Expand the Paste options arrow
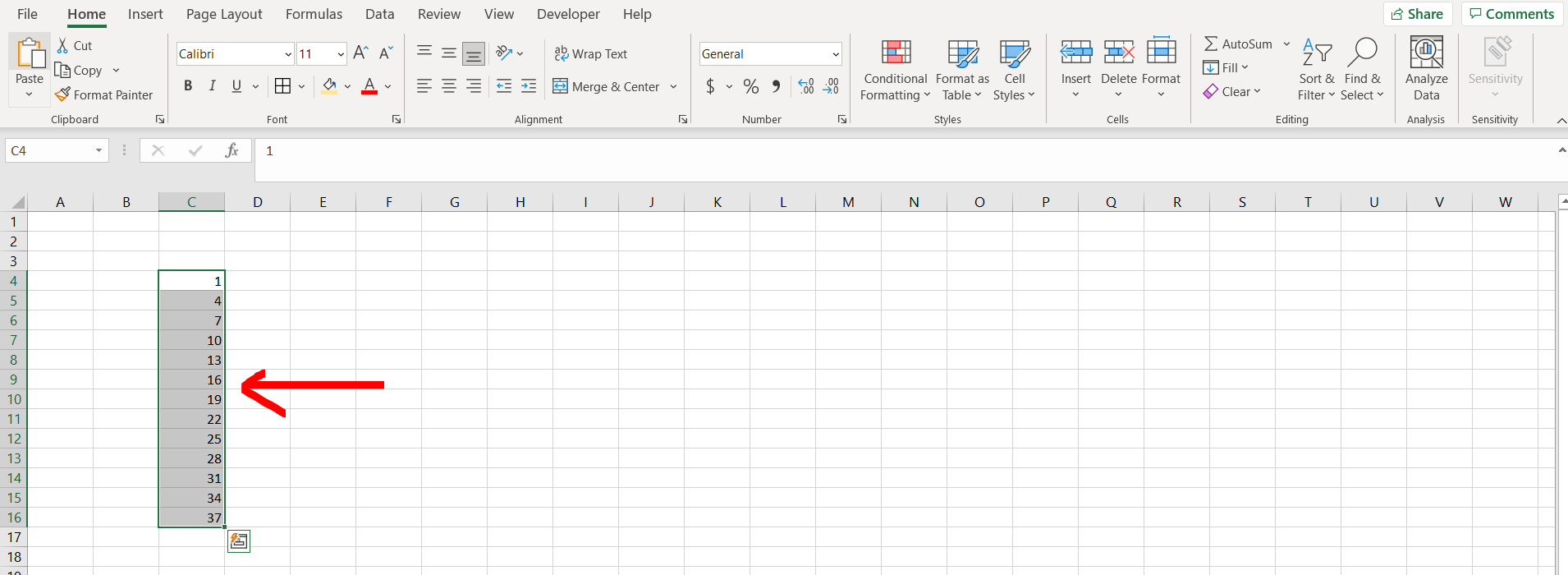The width and height of the screenshot is (1568, 575). [30, 94]
